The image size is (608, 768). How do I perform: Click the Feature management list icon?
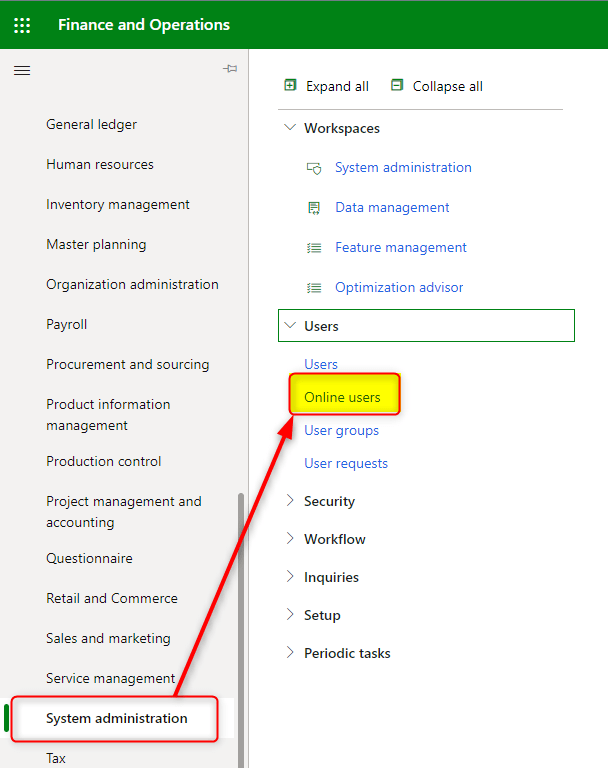pyautogui.click(x=314, y=248)
